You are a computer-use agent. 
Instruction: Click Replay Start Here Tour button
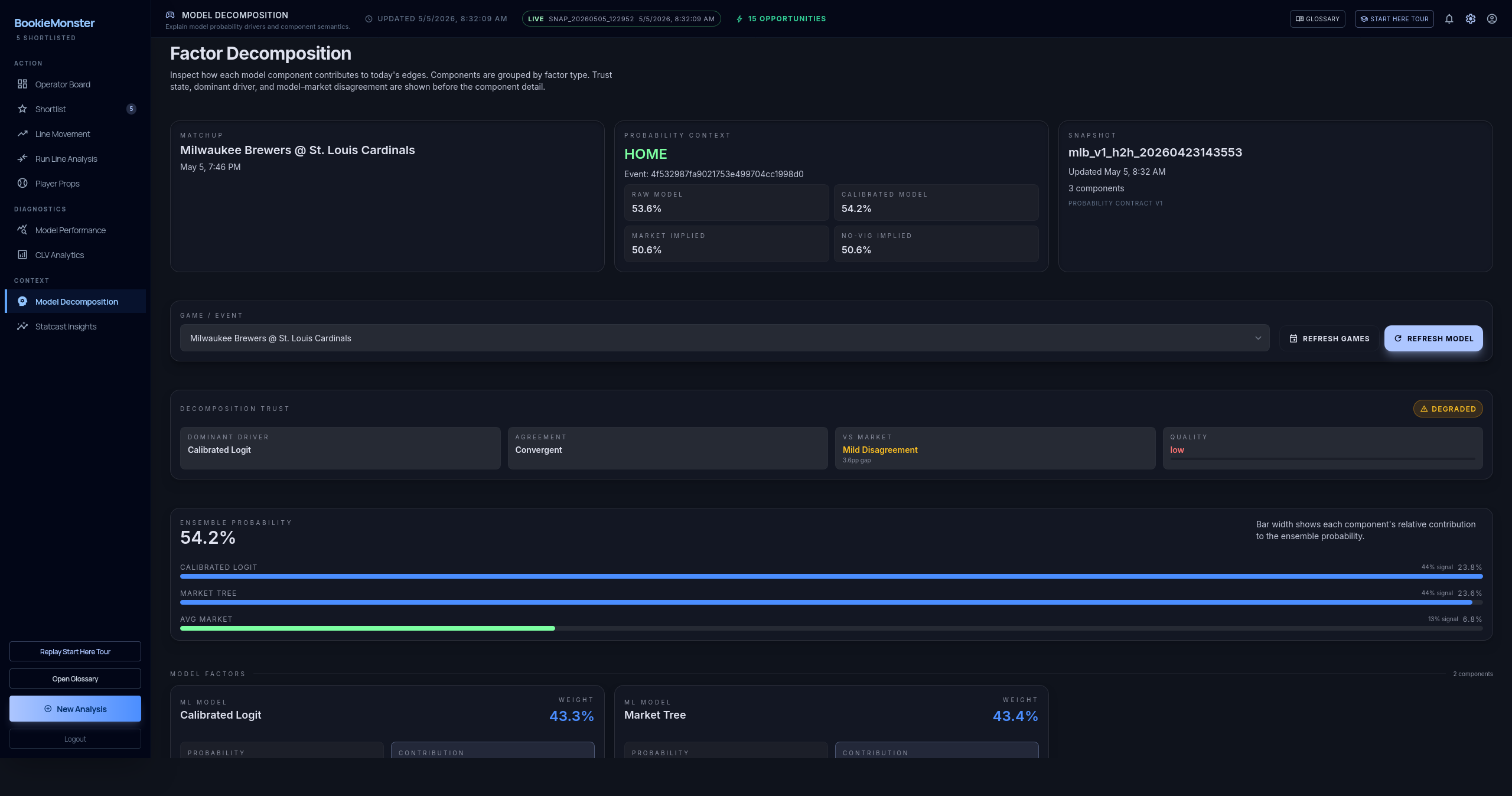pyautogui.click(x=75, y=651)
